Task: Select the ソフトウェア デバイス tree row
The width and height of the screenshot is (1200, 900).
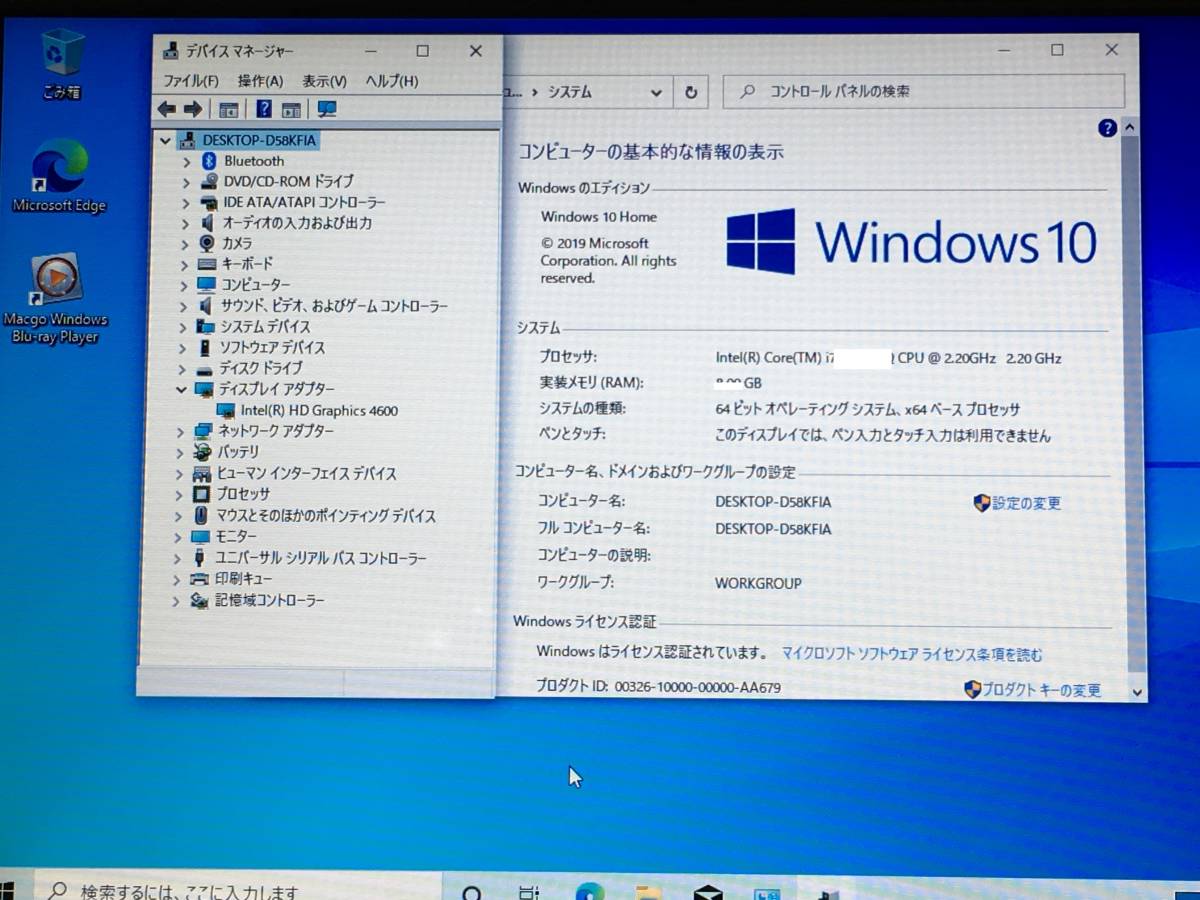Action: (272, 348)
